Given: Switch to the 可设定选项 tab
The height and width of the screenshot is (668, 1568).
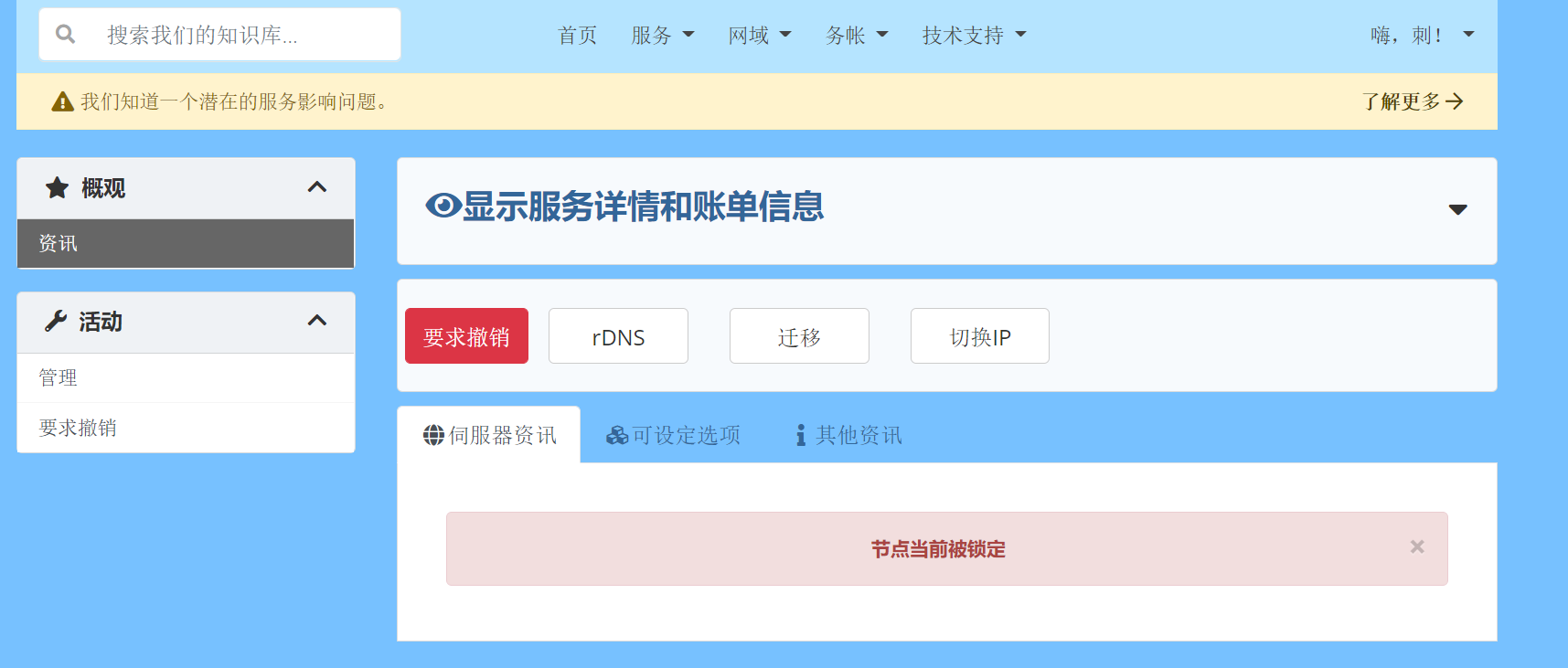Looking at the screenshot, I should [x=673, y=435].
